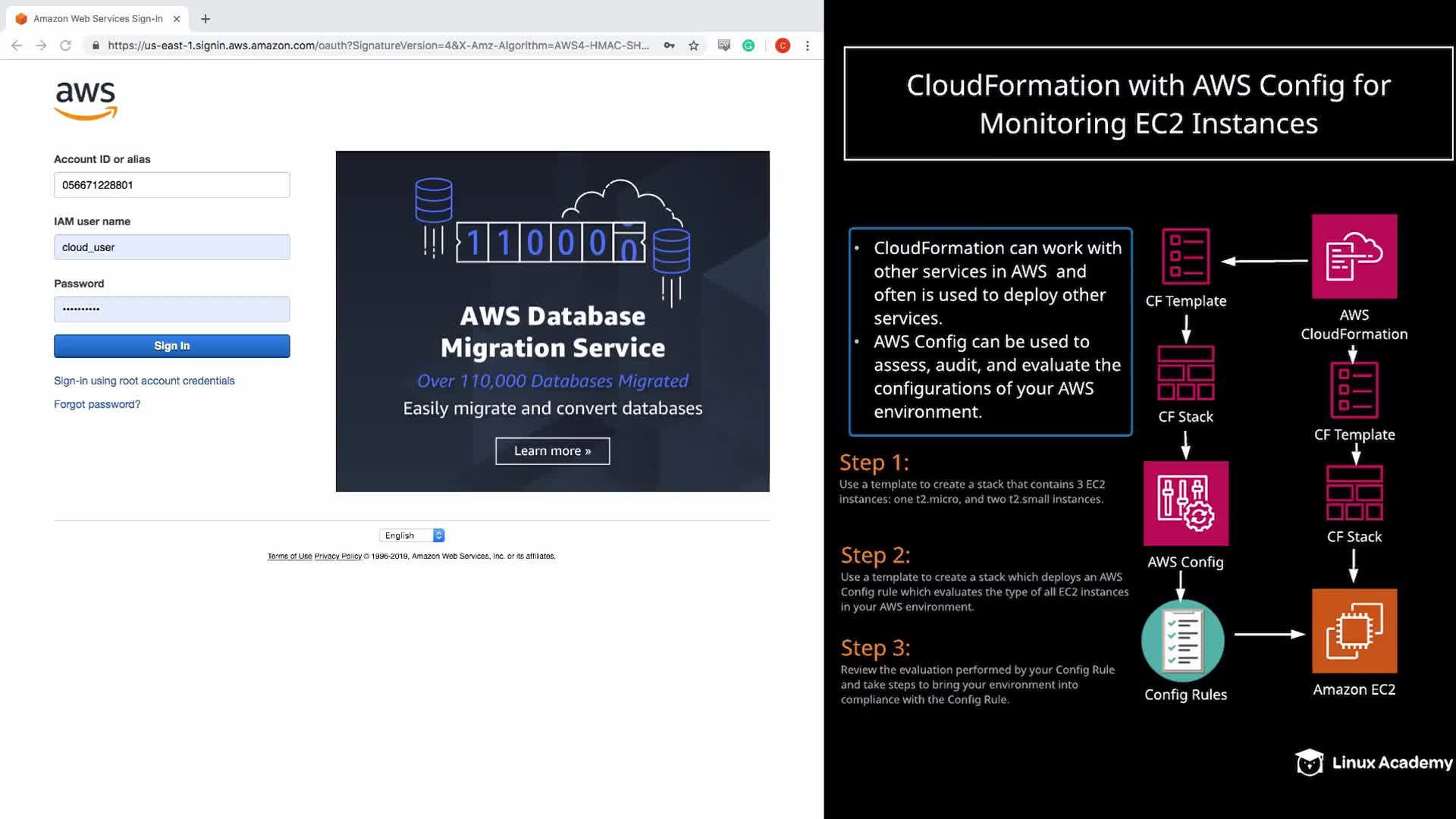
Task: Focus the Account ID or alias field
Action: 171,185
